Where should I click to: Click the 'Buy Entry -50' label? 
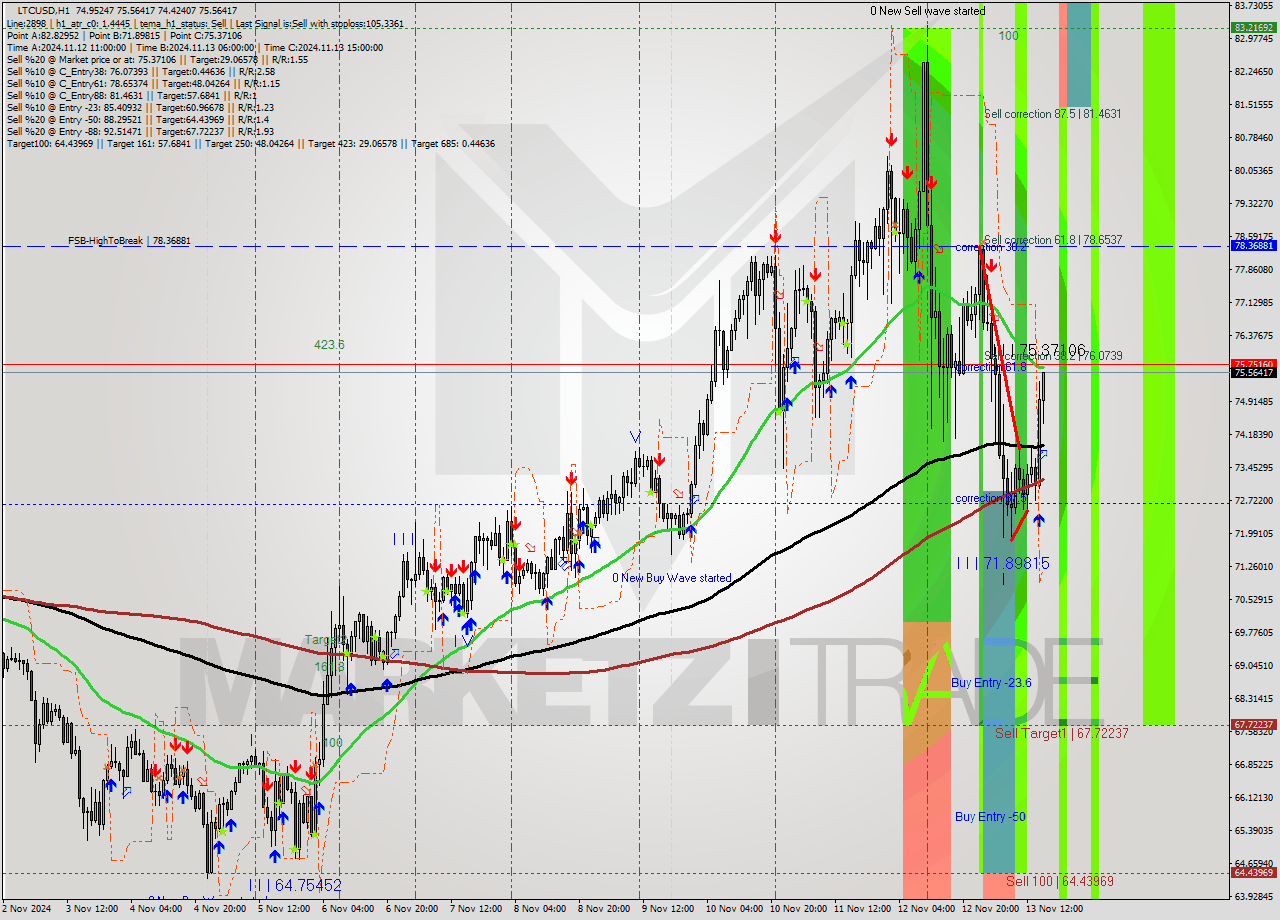click(x=990, y=816)
